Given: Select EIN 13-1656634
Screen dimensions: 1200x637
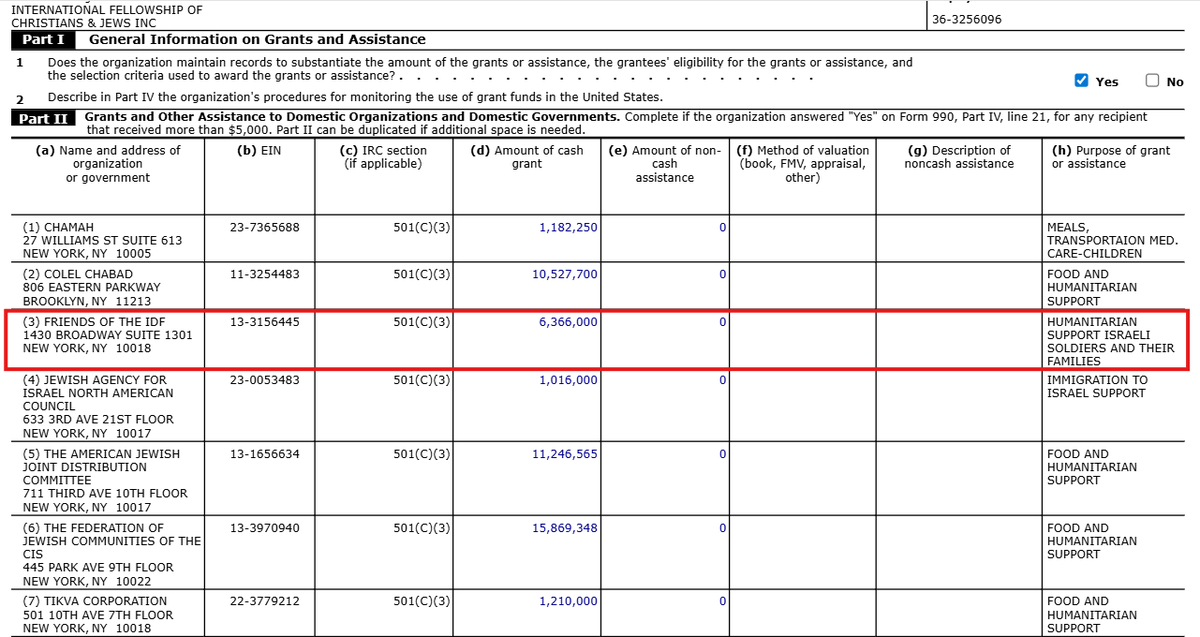Looking at the screenshot, I should click(x=264, y=454).
